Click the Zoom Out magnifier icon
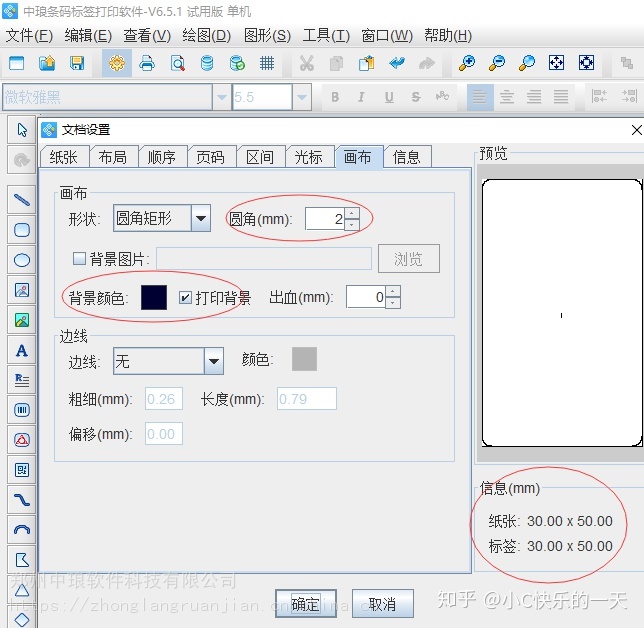Viewport: 644px width, 628px height. (497, 63)
